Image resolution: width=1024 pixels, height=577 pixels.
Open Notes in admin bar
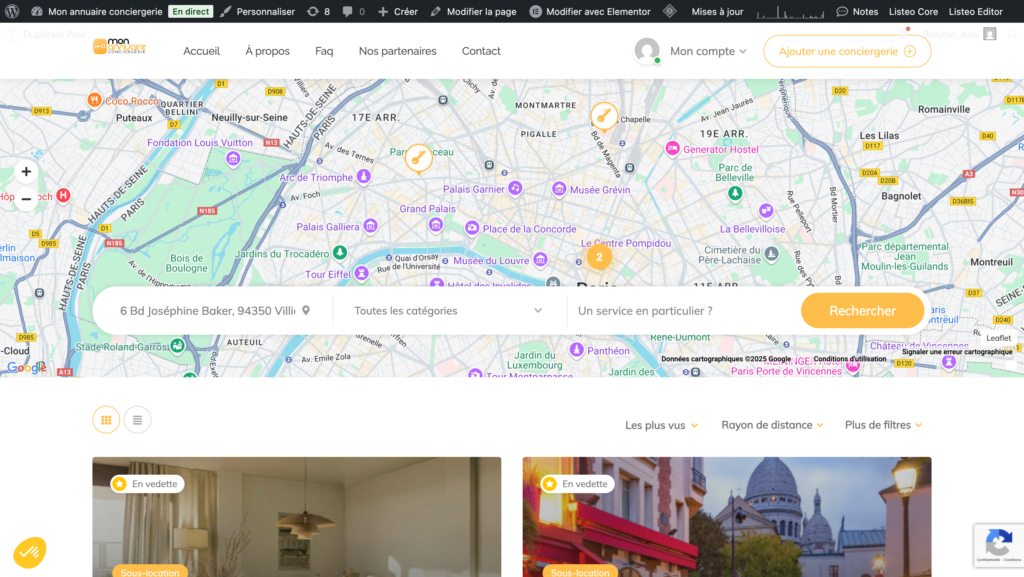pos(857,11)
